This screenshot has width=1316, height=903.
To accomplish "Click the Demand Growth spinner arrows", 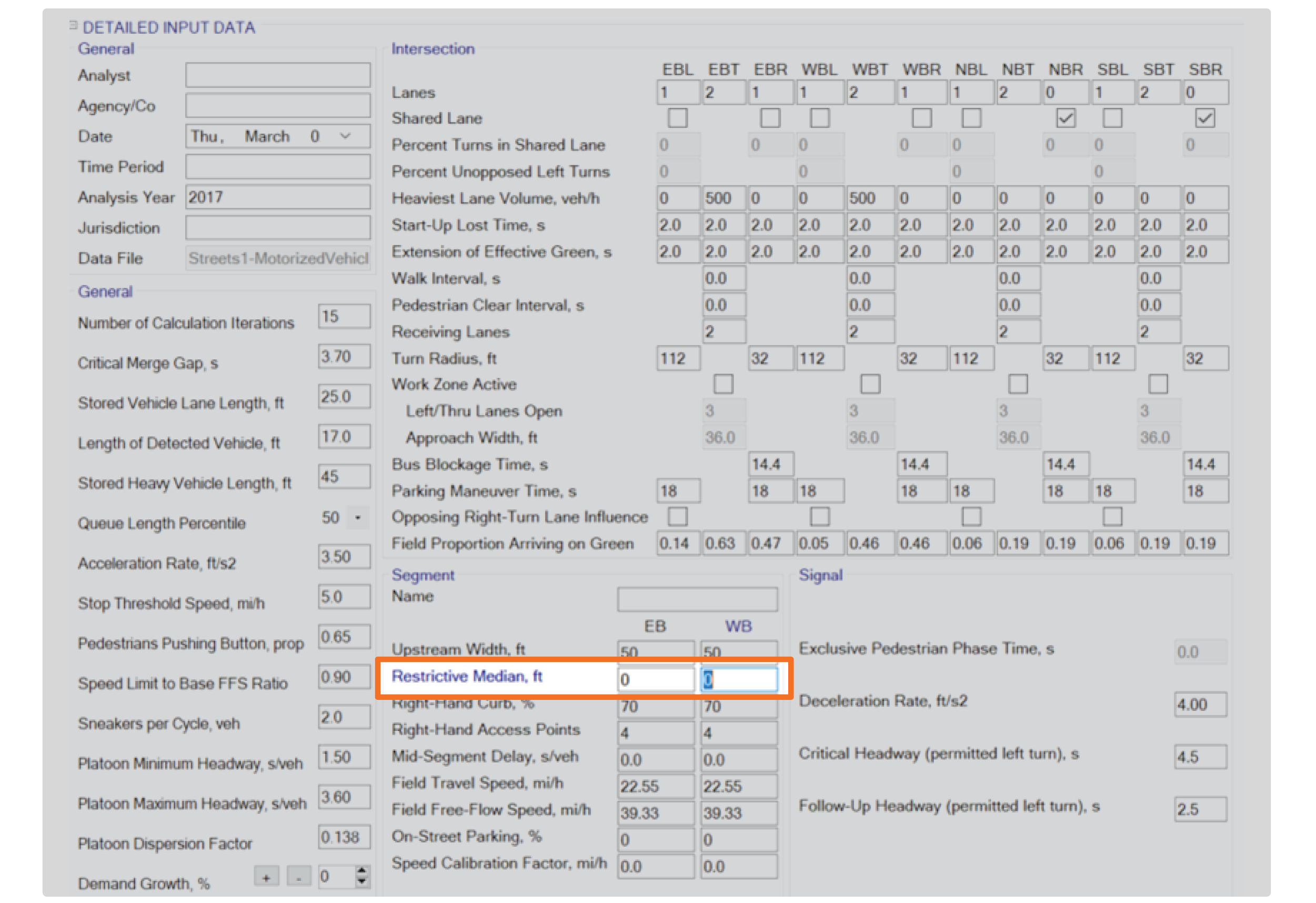I will click(x=363, y=876).
